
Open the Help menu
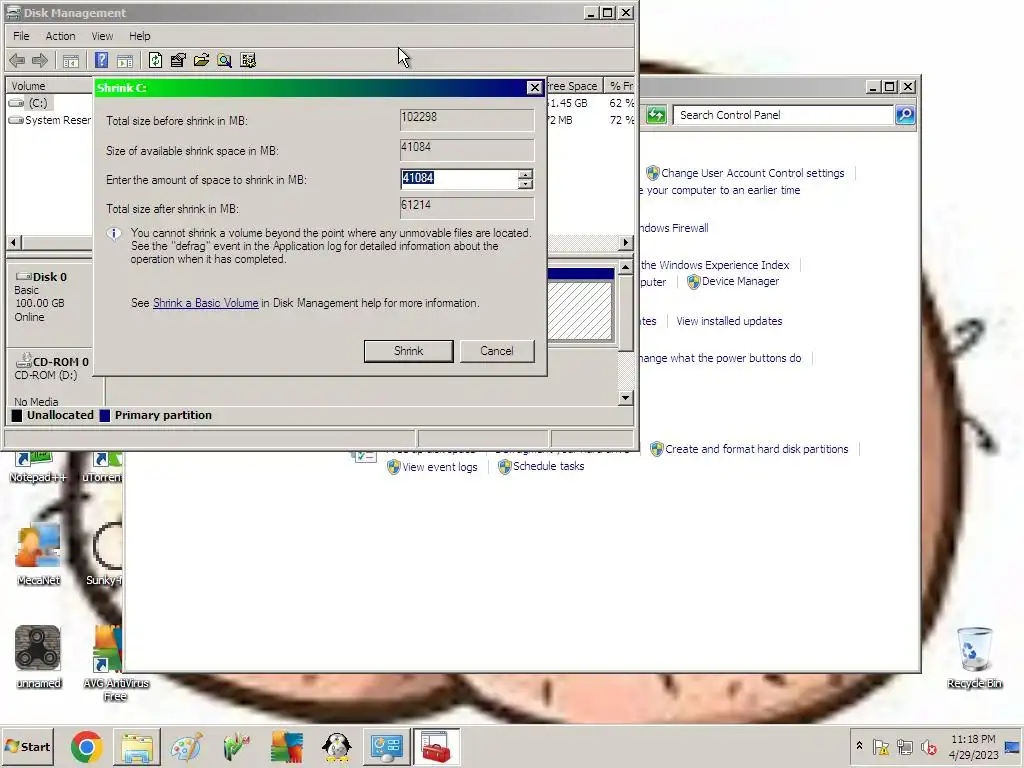tap(139, 36)
